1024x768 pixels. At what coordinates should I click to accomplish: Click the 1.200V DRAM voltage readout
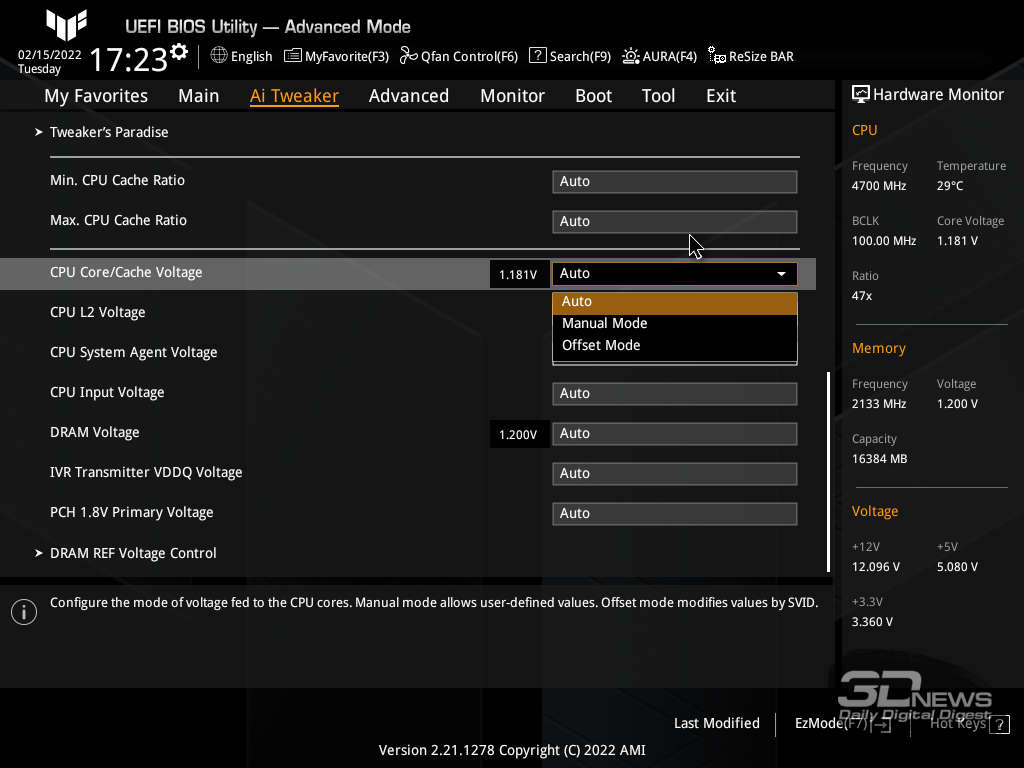[519, 434]
